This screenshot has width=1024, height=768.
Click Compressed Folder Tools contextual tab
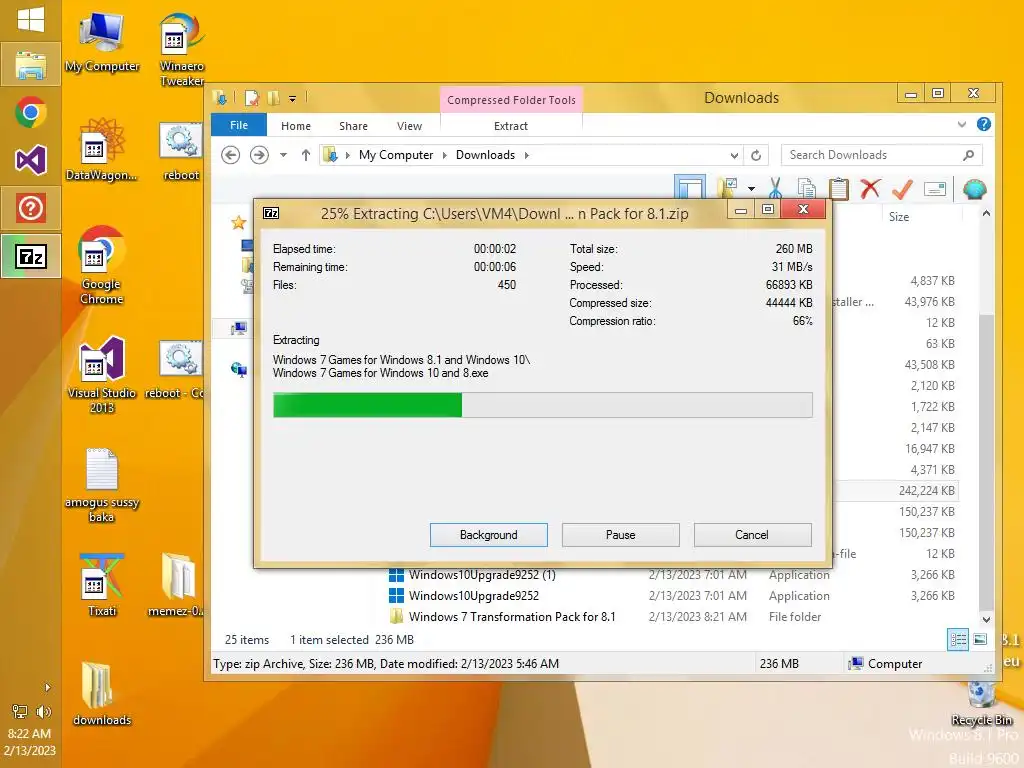(511, 100)
